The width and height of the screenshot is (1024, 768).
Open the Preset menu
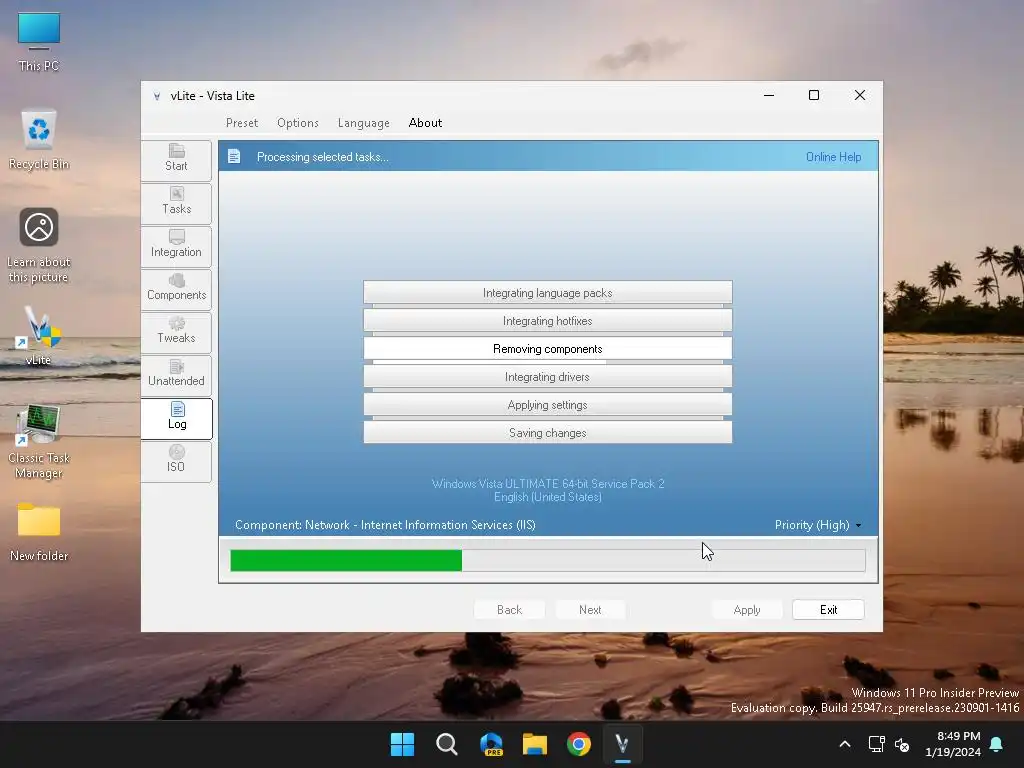(242, 123)
